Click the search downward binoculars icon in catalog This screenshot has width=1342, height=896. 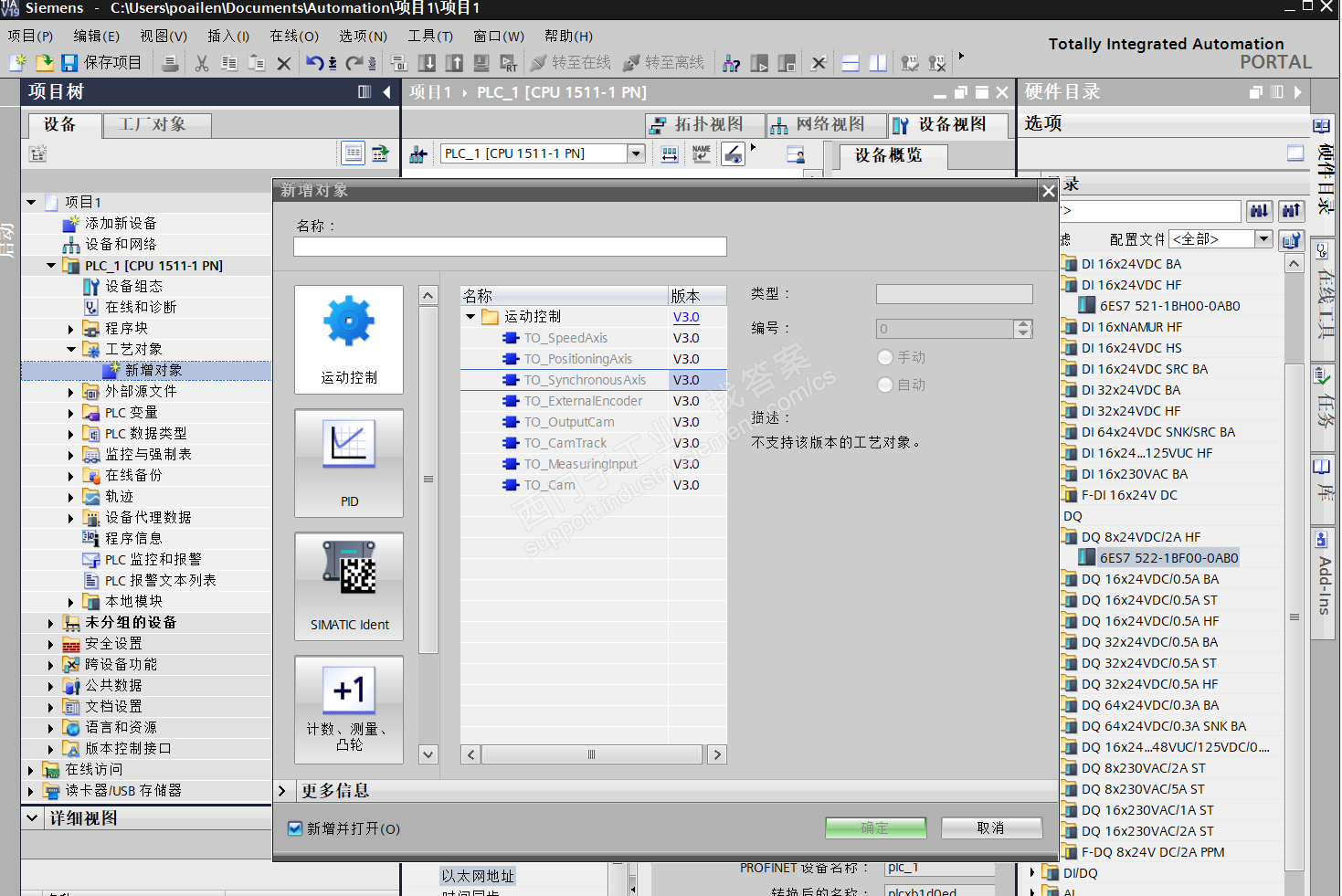tap(1260, 211)
